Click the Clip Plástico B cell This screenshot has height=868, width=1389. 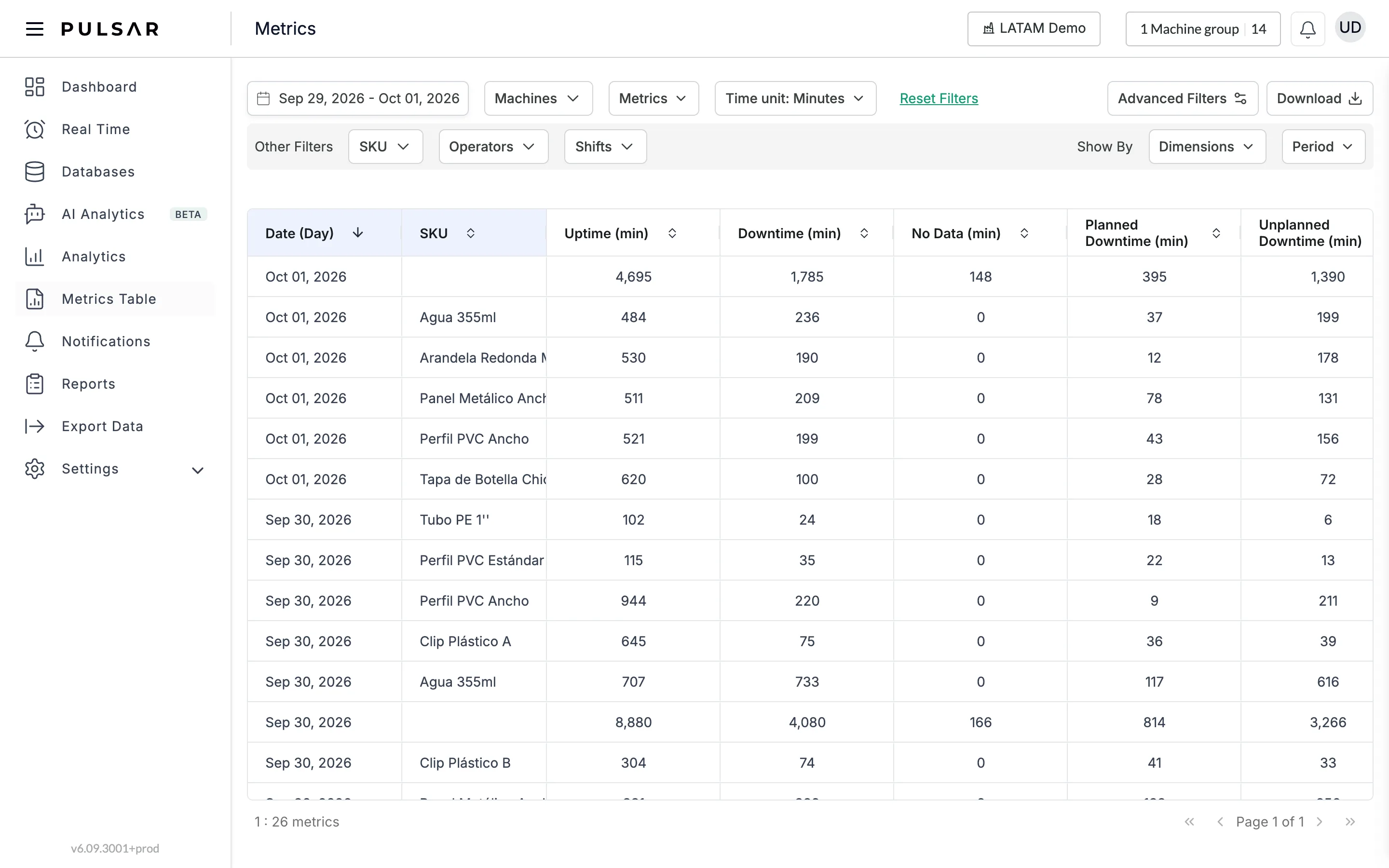(x=474, y=762)
